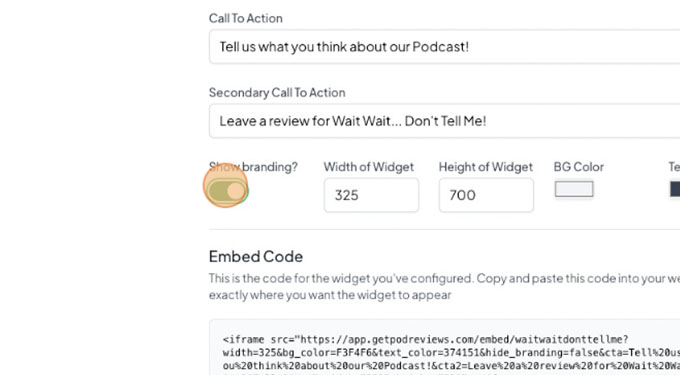Click the 'Height of Widget' label
This screenshot has height=375, width=680.
click(x=486, y=167)
